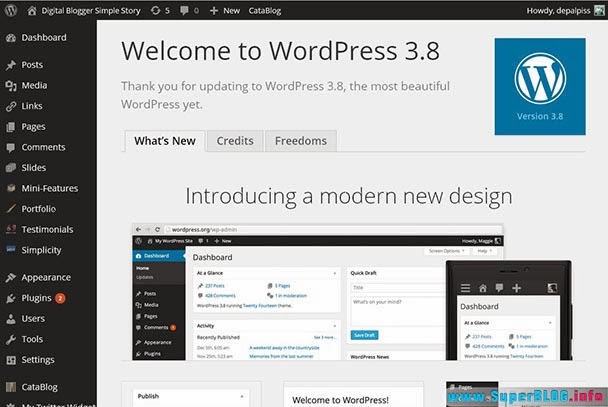Click the user avatar beside Howdy, depalpiss

click(x=599, y=10)
